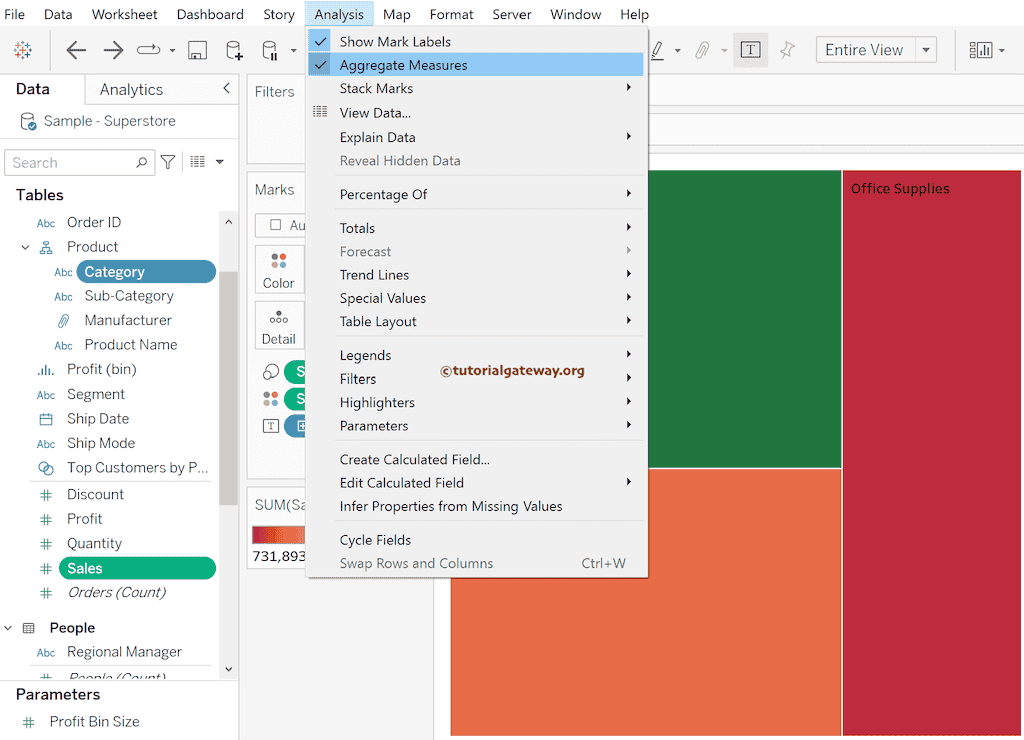Image resolution: width=1024 pixels, height=740 pixels.
Task: Collapse the Product hierarchy in Tables
Action: [x=25, y=247]
